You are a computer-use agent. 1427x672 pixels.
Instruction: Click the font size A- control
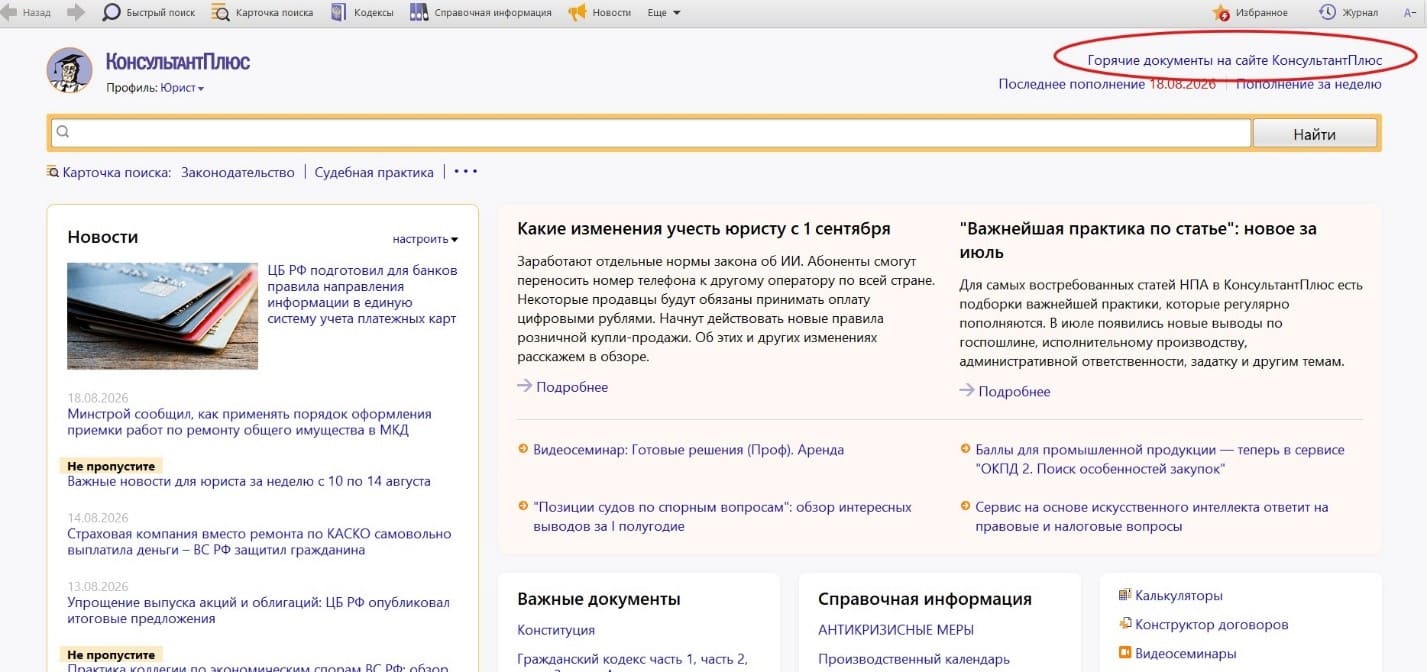pyautogui.click(x=1410, y=13)
